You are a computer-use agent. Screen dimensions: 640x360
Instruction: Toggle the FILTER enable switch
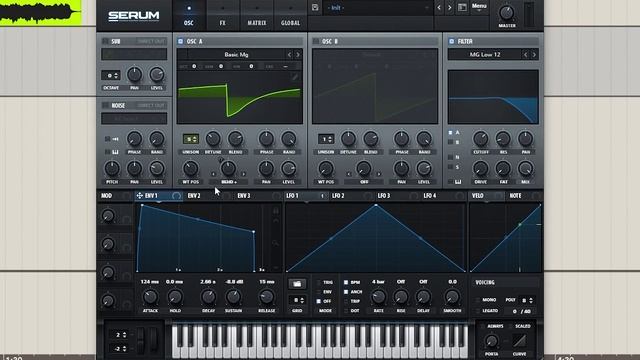(x=451, y=41)
